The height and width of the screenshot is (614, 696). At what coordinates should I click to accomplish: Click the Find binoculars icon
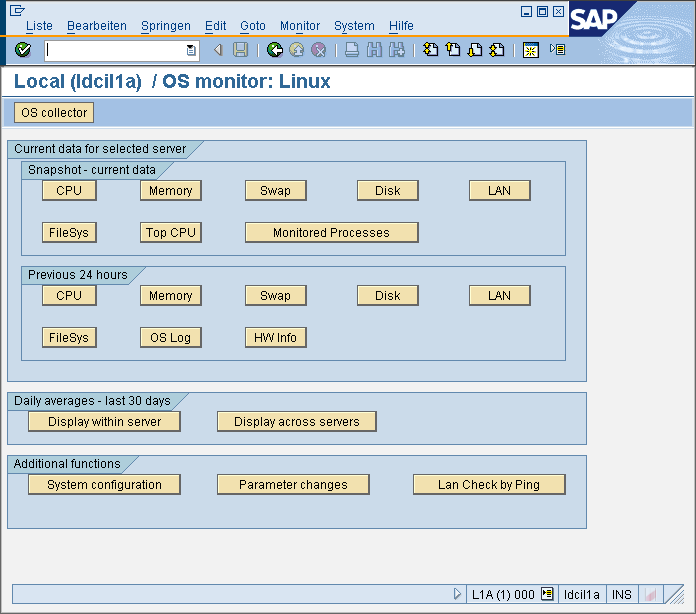(x=375, y=50)
